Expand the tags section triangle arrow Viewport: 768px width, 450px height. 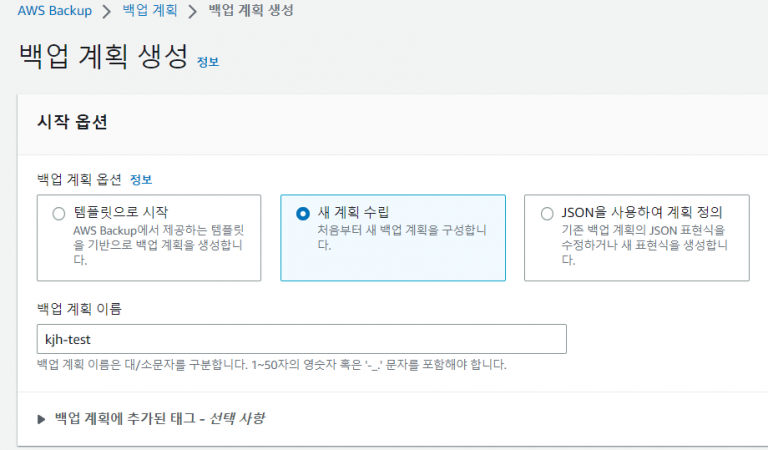pyautogui.click(x=41, y=418)
